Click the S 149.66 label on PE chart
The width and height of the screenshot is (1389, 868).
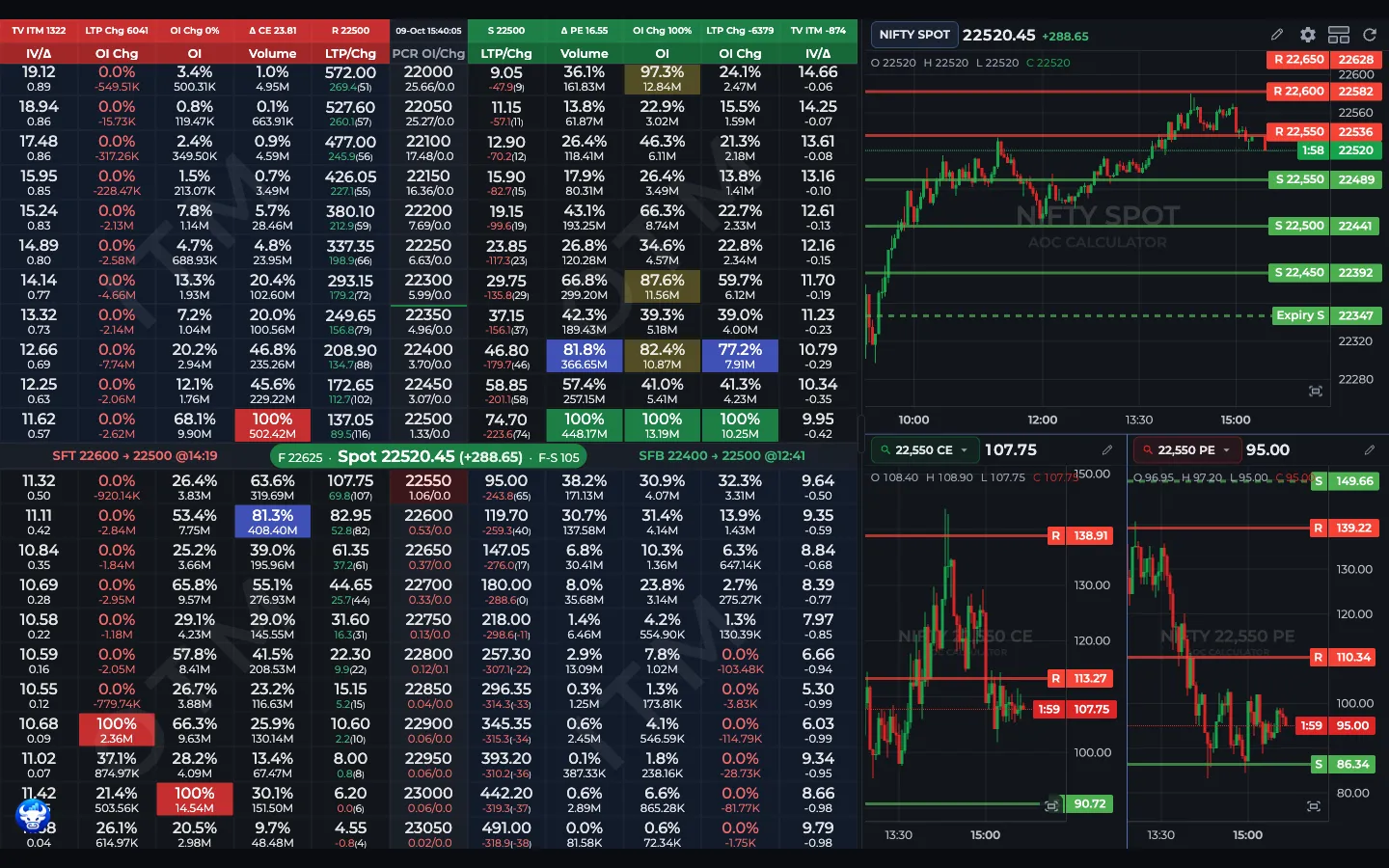point(1344,481)
